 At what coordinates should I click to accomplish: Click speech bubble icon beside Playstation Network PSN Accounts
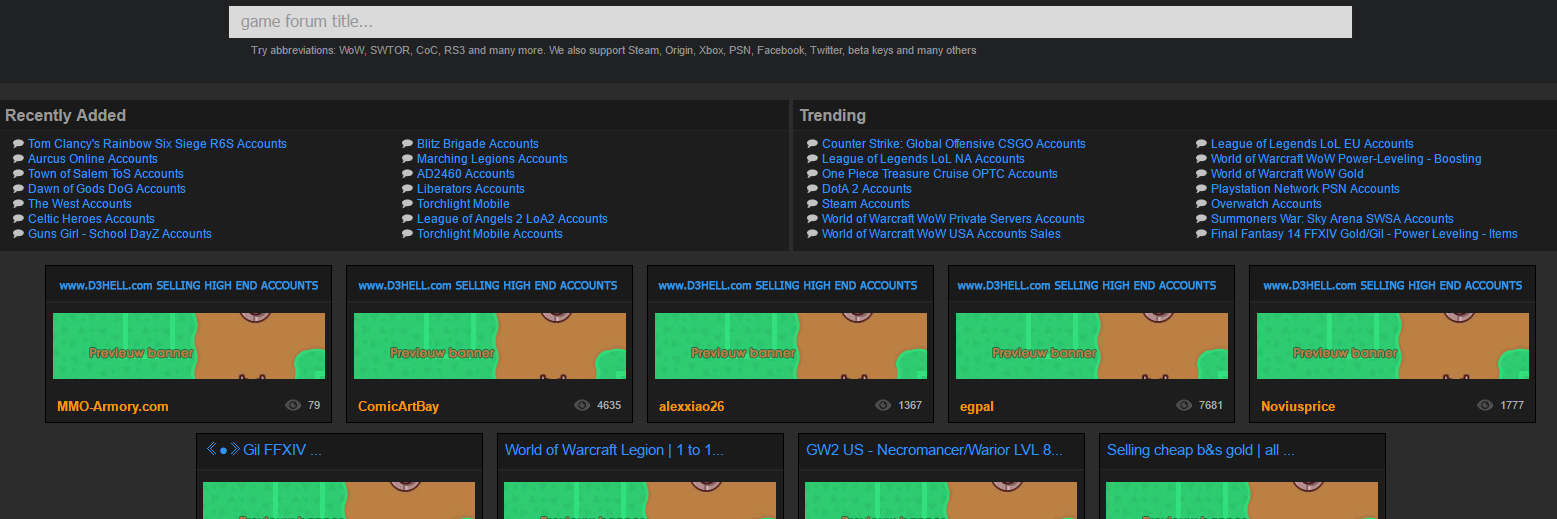1202,189
